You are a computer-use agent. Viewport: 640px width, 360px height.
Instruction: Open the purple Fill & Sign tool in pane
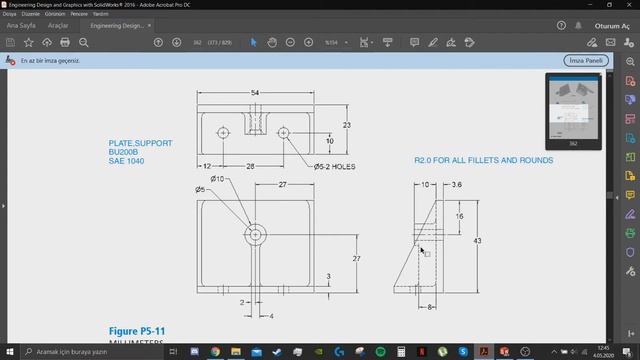[630, 214]
